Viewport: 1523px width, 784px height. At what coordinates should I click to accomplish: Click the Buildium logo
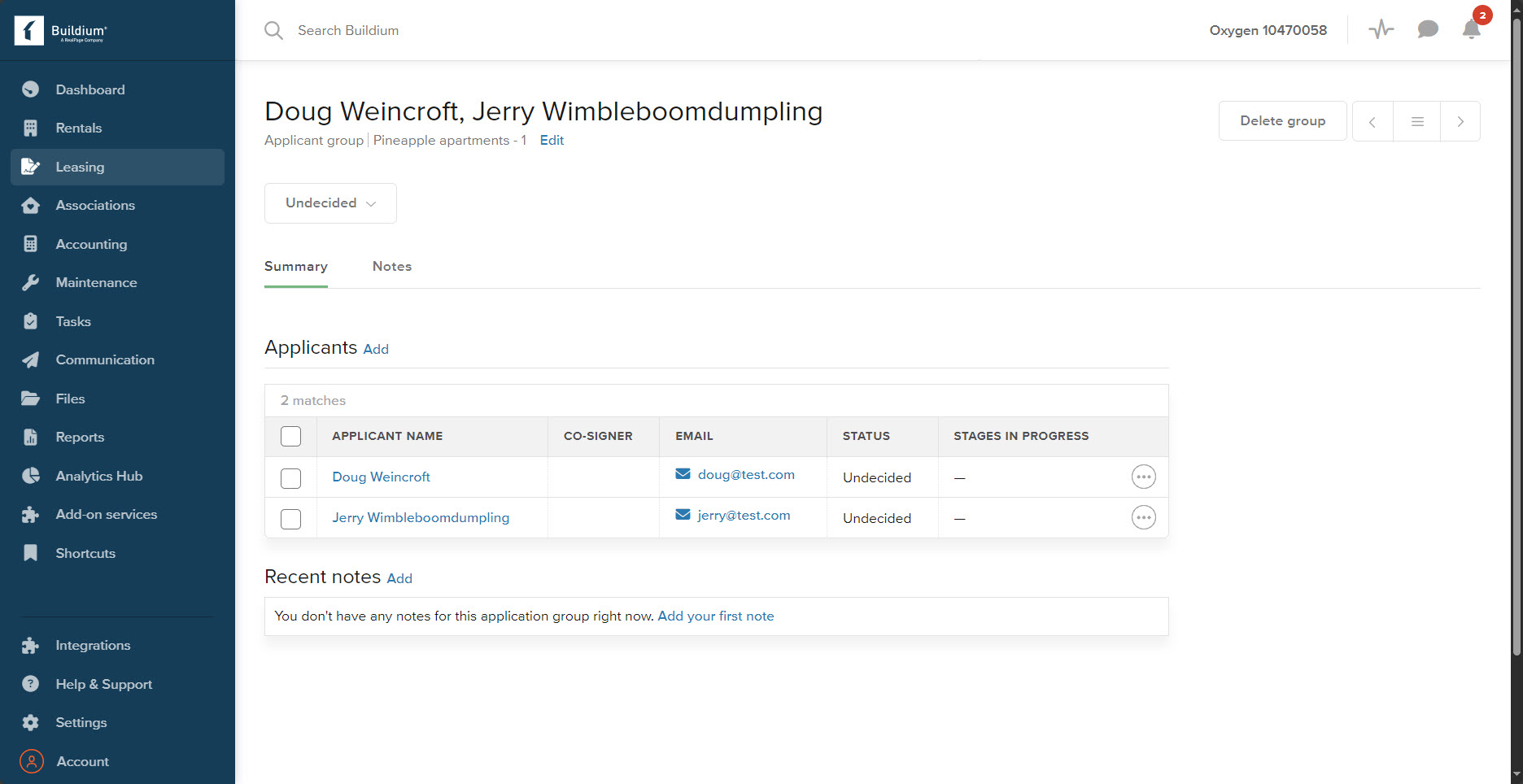(61, 31)
